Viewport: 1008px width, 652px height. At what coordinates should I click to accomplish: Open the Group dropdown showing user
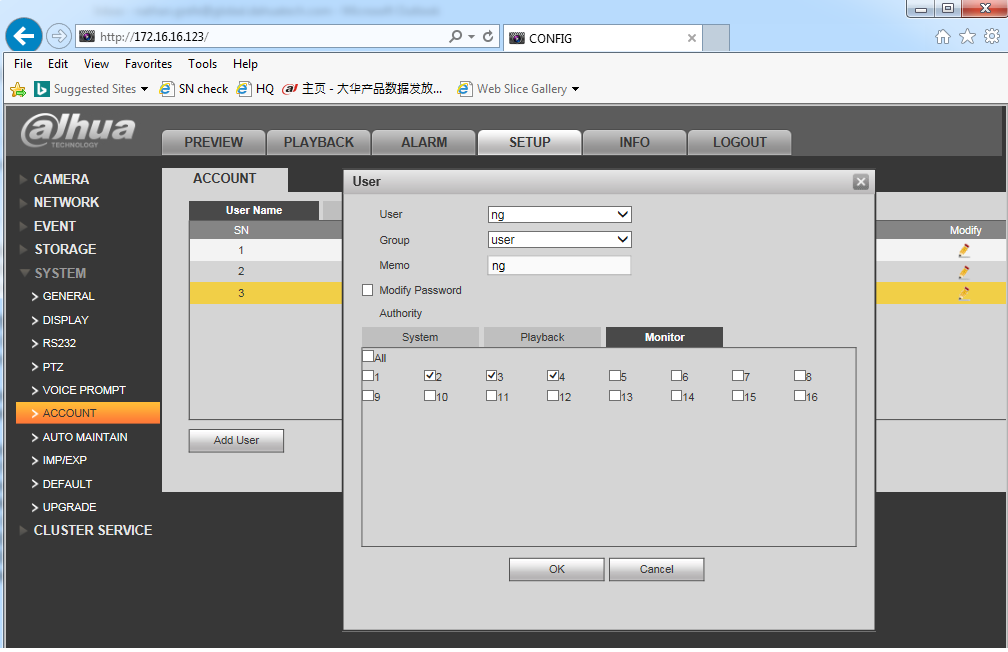(559, 240)
